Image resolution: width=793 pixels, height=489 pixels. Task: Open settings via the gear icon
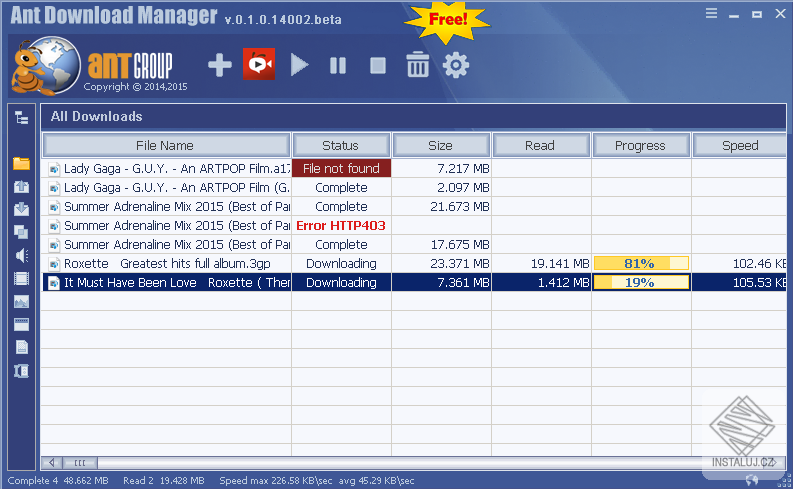click(456, 65)
